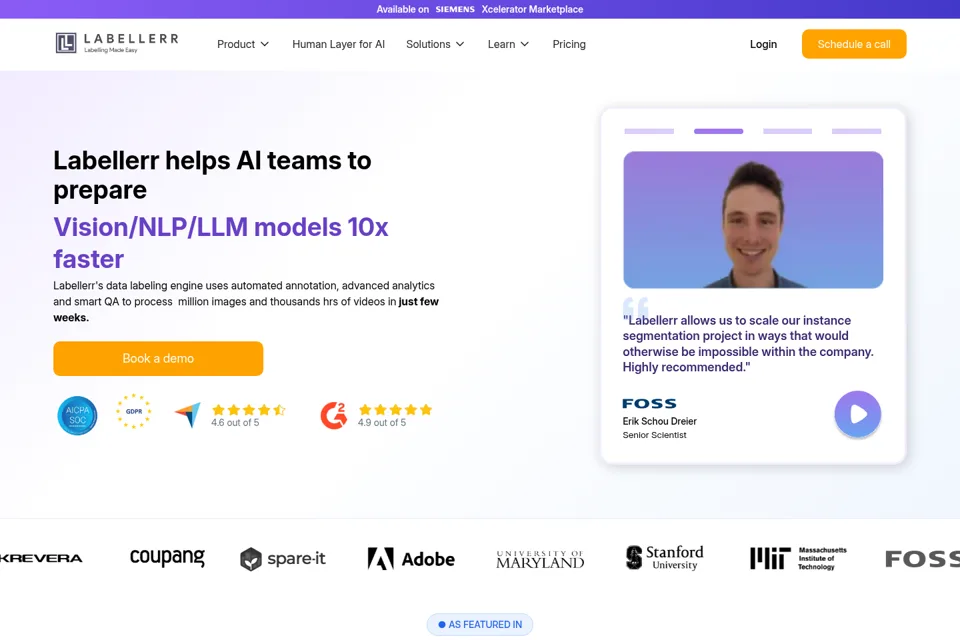This screenshot has height=640, width=960.
Task: Click the G2 rating logo
Action: [334, 415]
